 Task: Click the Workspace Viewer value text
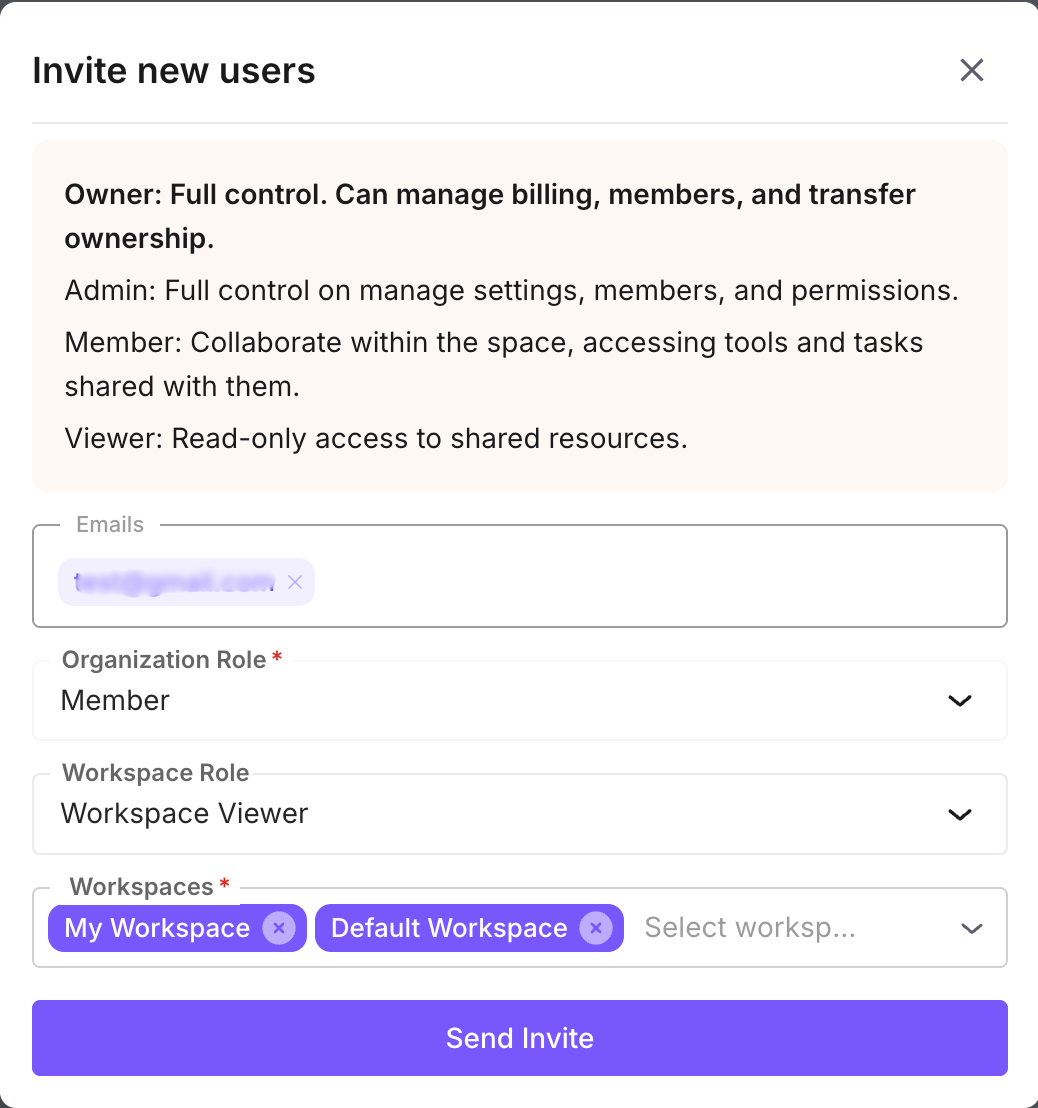(184, 814)
